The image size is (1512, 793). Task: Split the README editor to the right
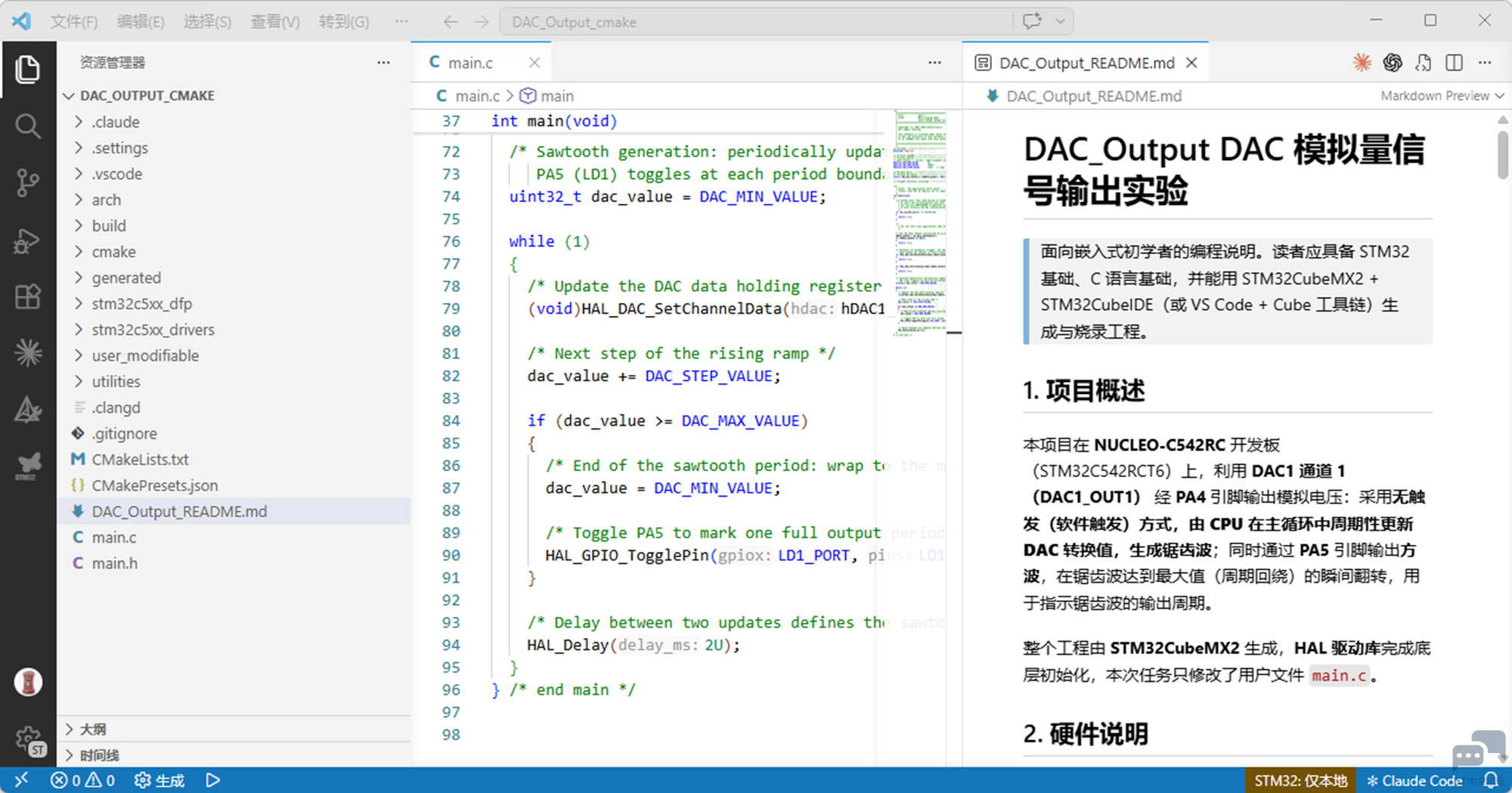pyautogui.click(x=1454, y=63)
